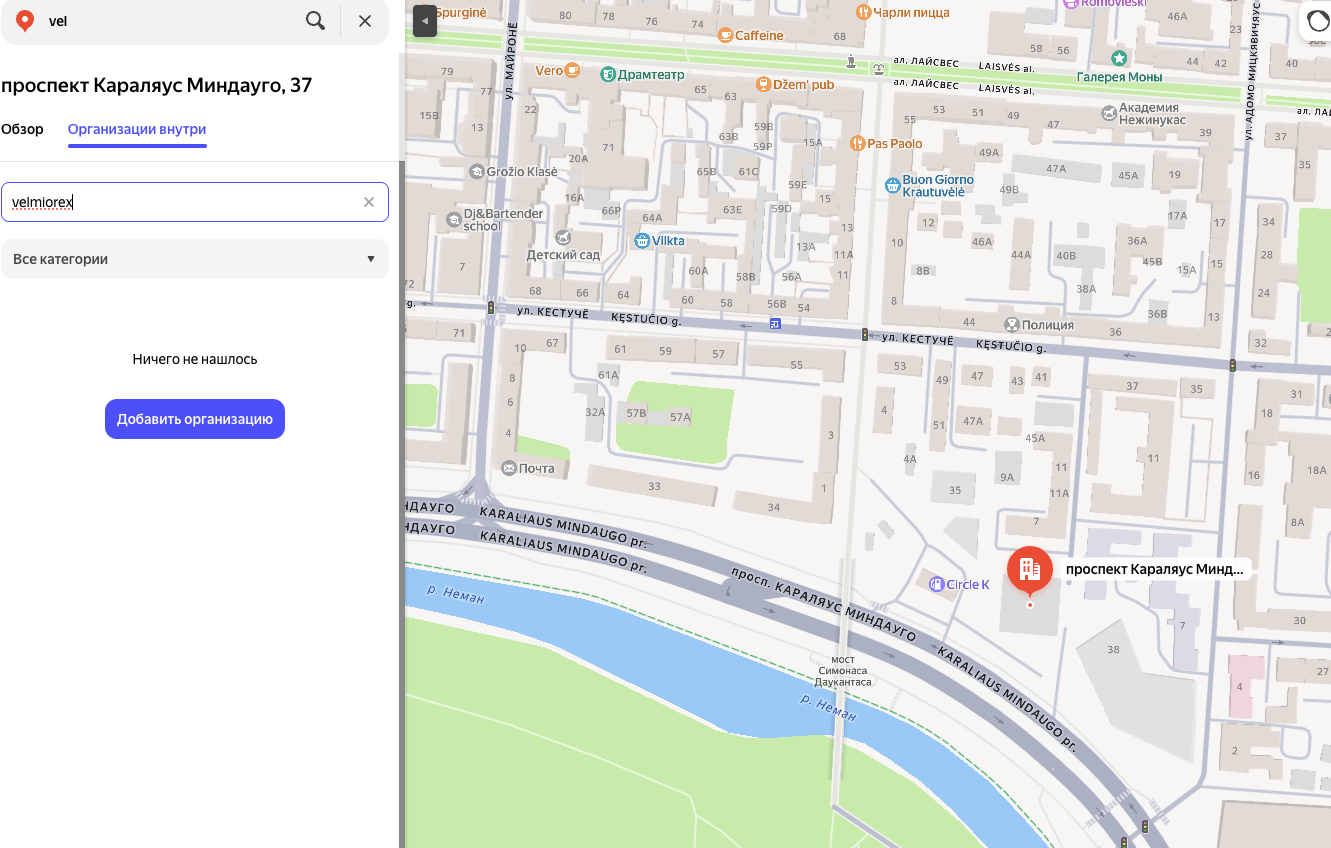Click the Yandex Maps logo pin
The height and width of the screenshot is (848, 1331).
coord(24,21)
